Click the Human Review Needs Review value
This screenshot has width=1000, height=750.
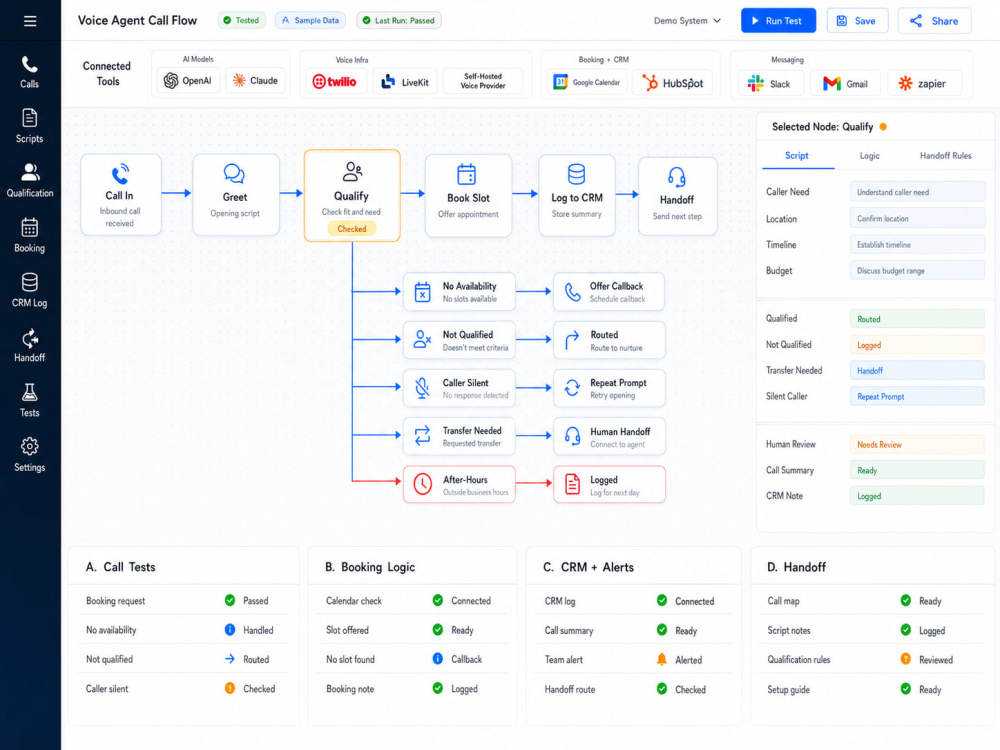[x=917, y=445]
